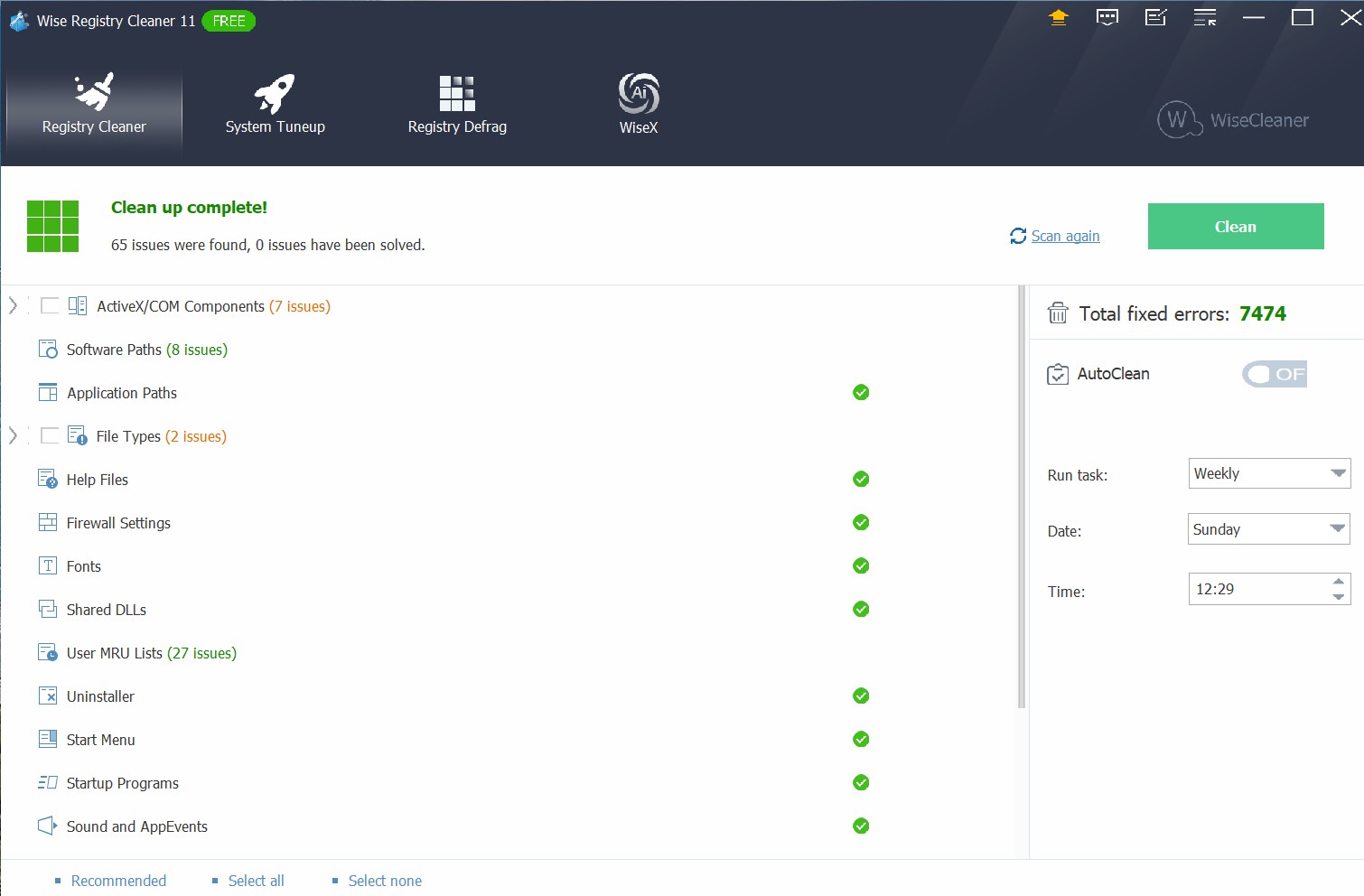The width and height of the screenshot is (1364, 896).
Task: Open the Run task Weekly dropdown
Action: [x=1268, y=473]
